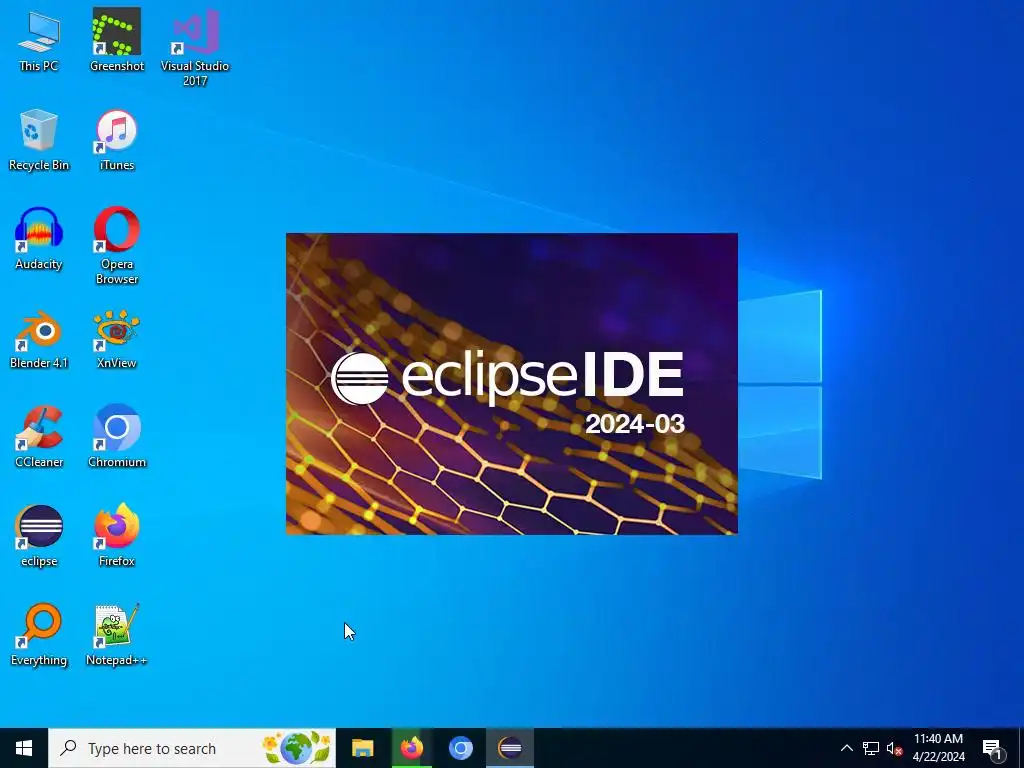
Task: Select the Recycle Bin icon
Action: point(39,140)
